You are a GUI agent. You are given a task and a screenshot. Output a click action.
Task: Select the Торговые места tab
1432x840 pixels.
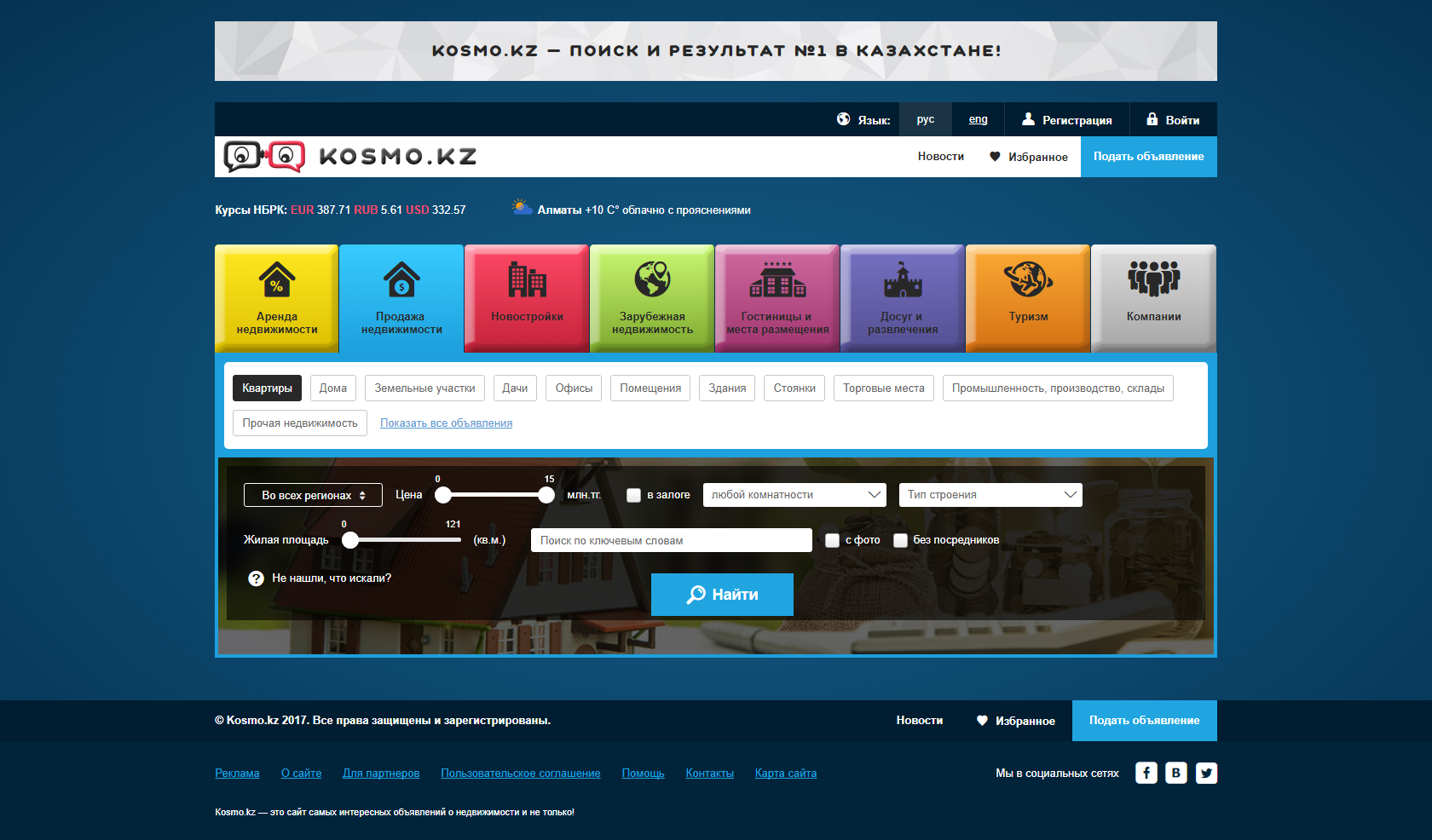click(884, 388)
